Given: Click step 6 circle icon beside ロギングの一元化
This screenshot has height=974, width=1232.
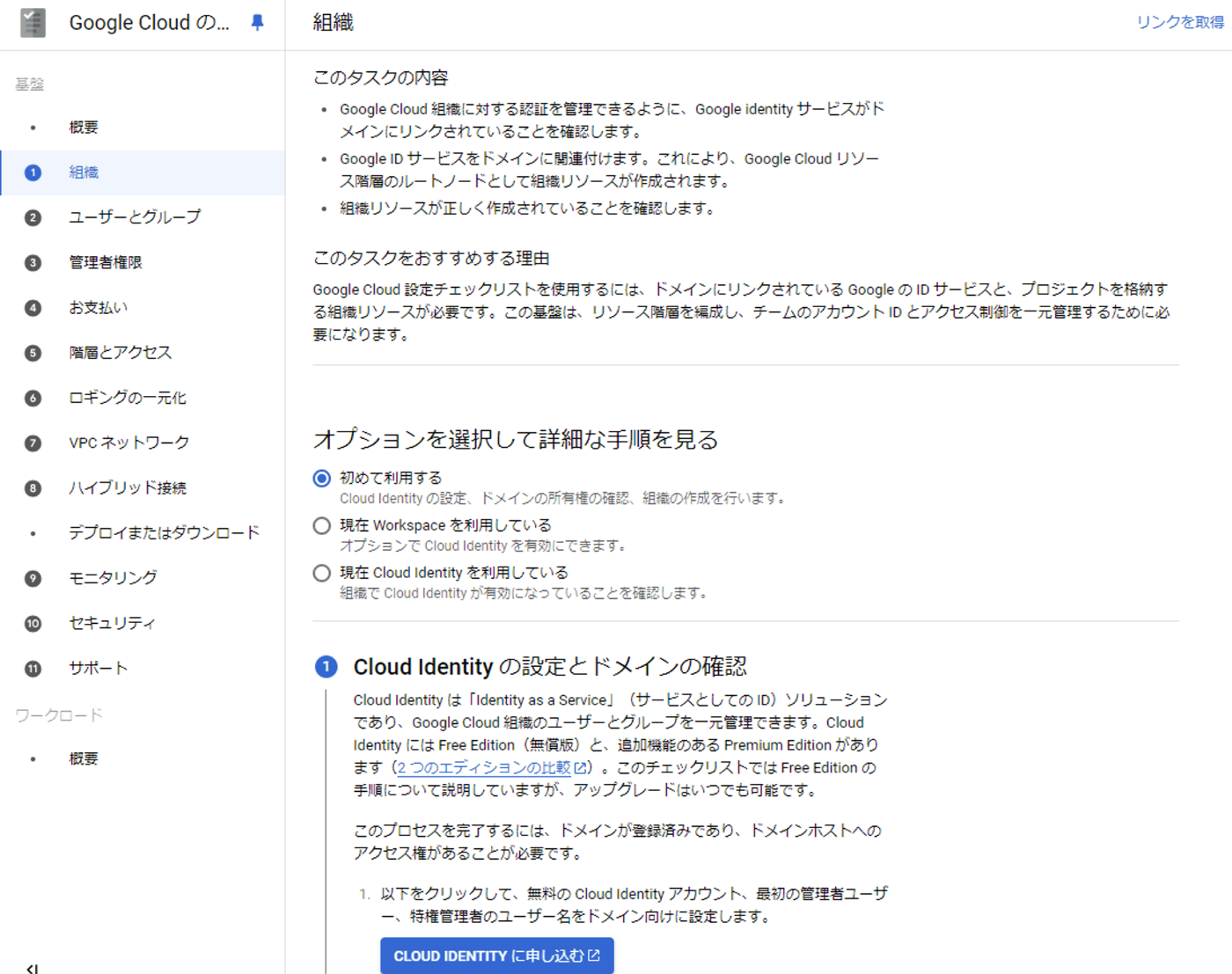Looking at the screenshot, I should (x=33, y=398).
